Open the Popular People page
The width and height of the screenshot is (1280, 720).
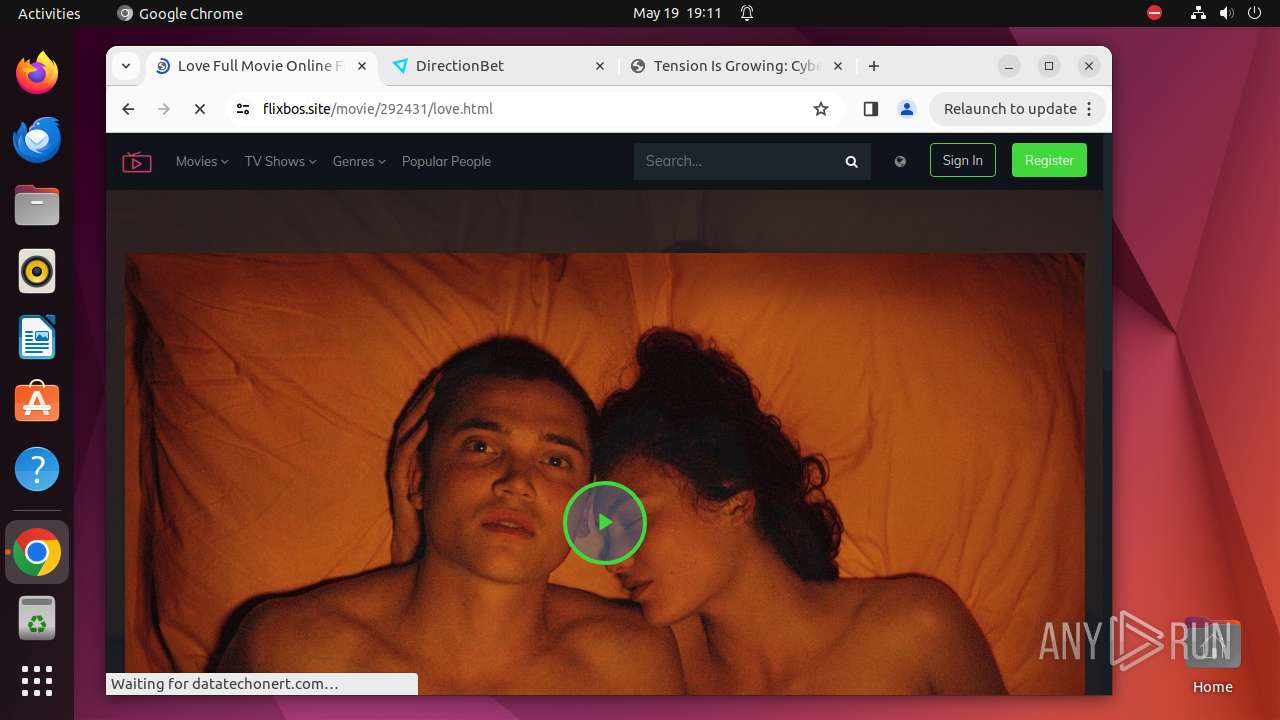(446, 161)
